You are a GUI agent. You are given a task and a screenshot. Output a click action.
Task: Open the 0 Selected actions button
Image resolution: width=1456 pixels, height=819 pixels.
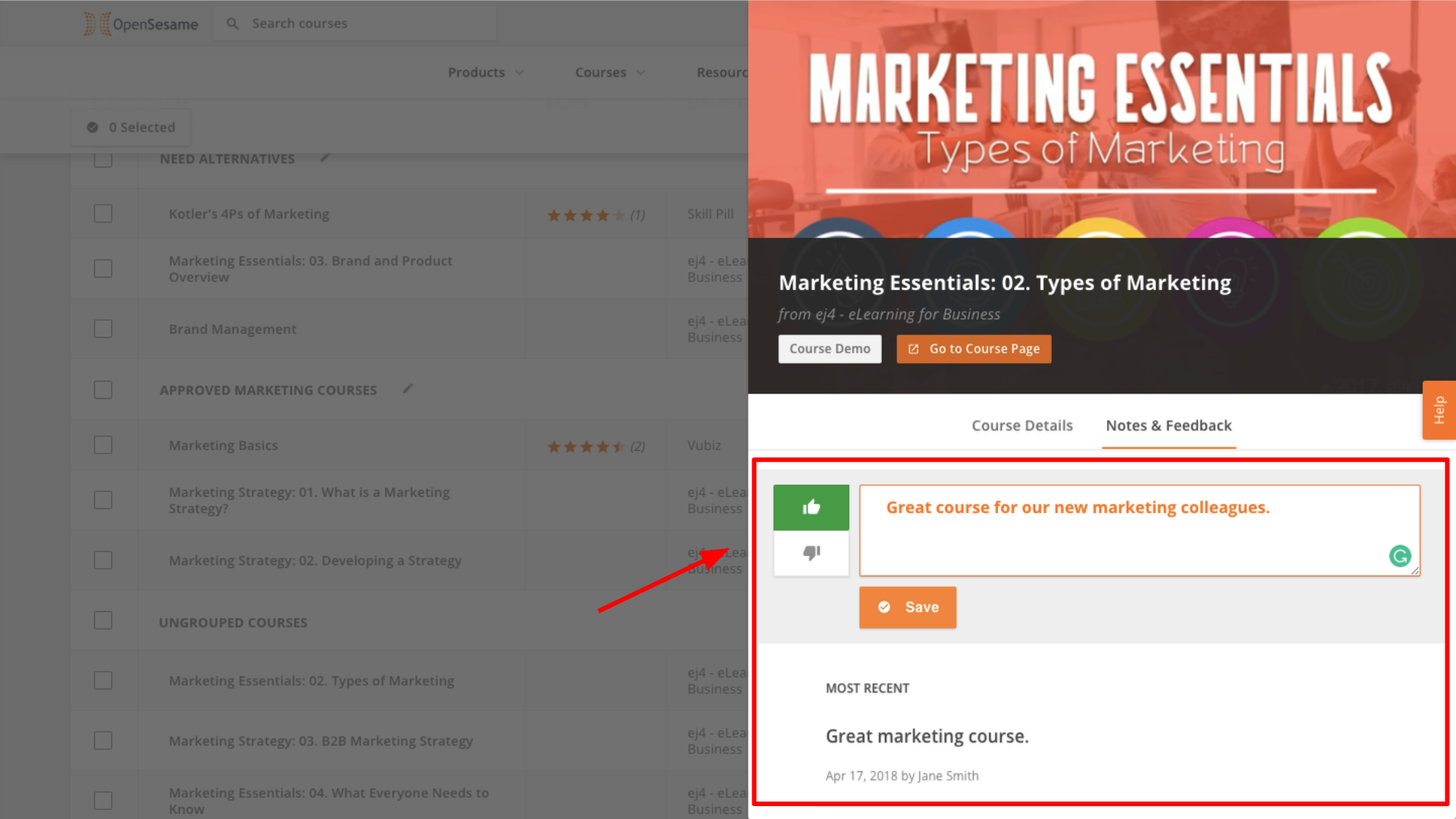pos(131,127)
